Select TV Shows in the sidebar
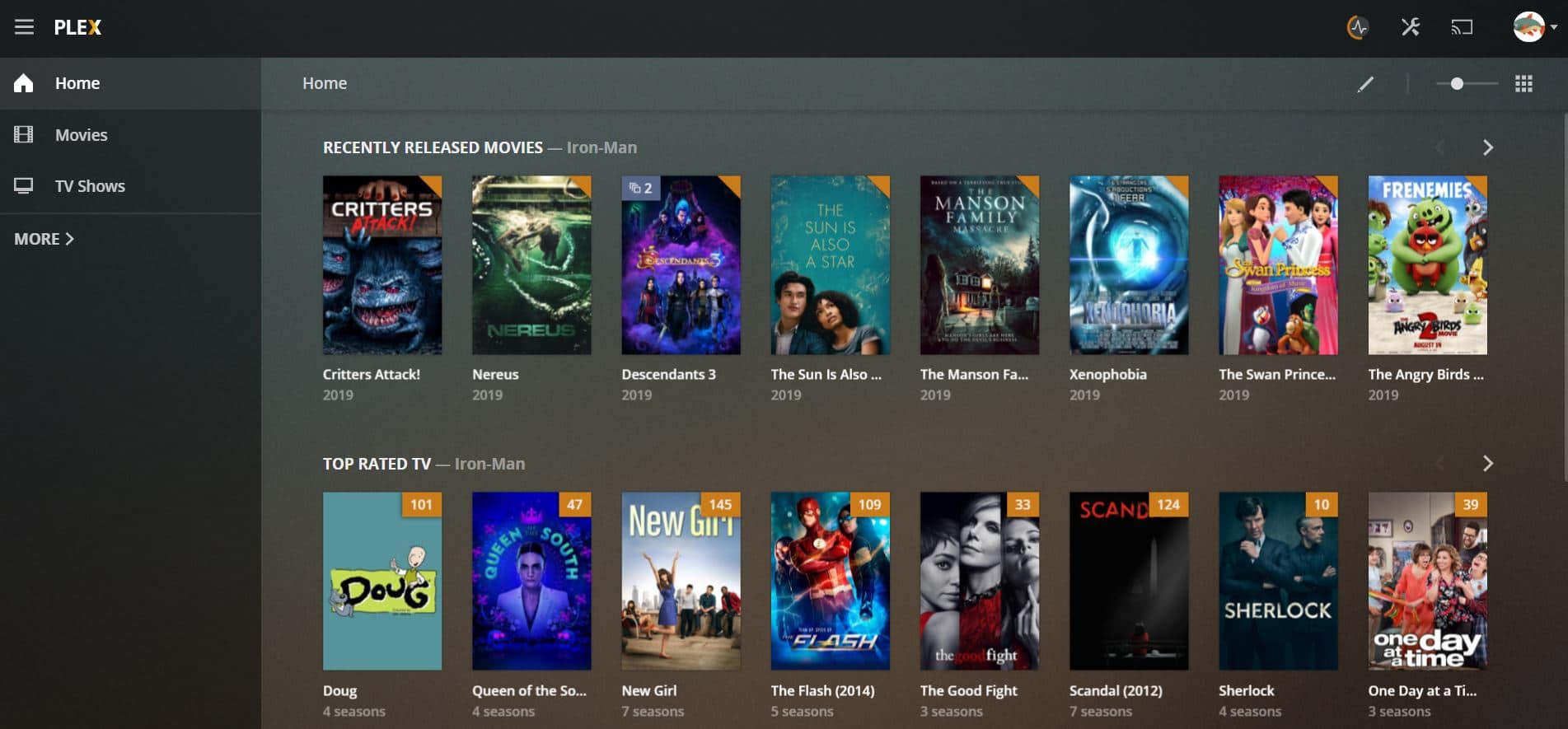Viewport: 1568px width, 729px height. tap(130, 186)
